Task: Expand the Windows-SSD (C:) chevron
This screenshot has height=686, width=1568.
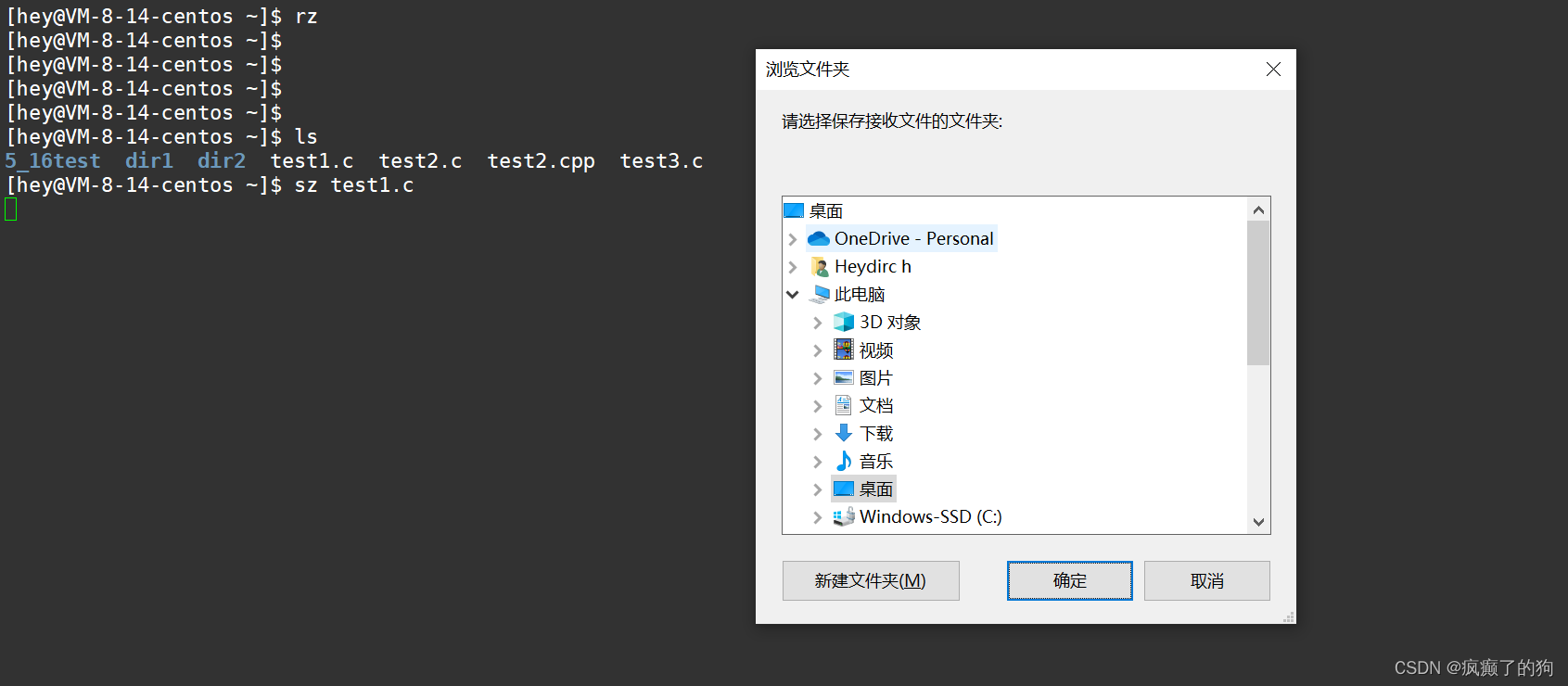Action: click(818, 517)
